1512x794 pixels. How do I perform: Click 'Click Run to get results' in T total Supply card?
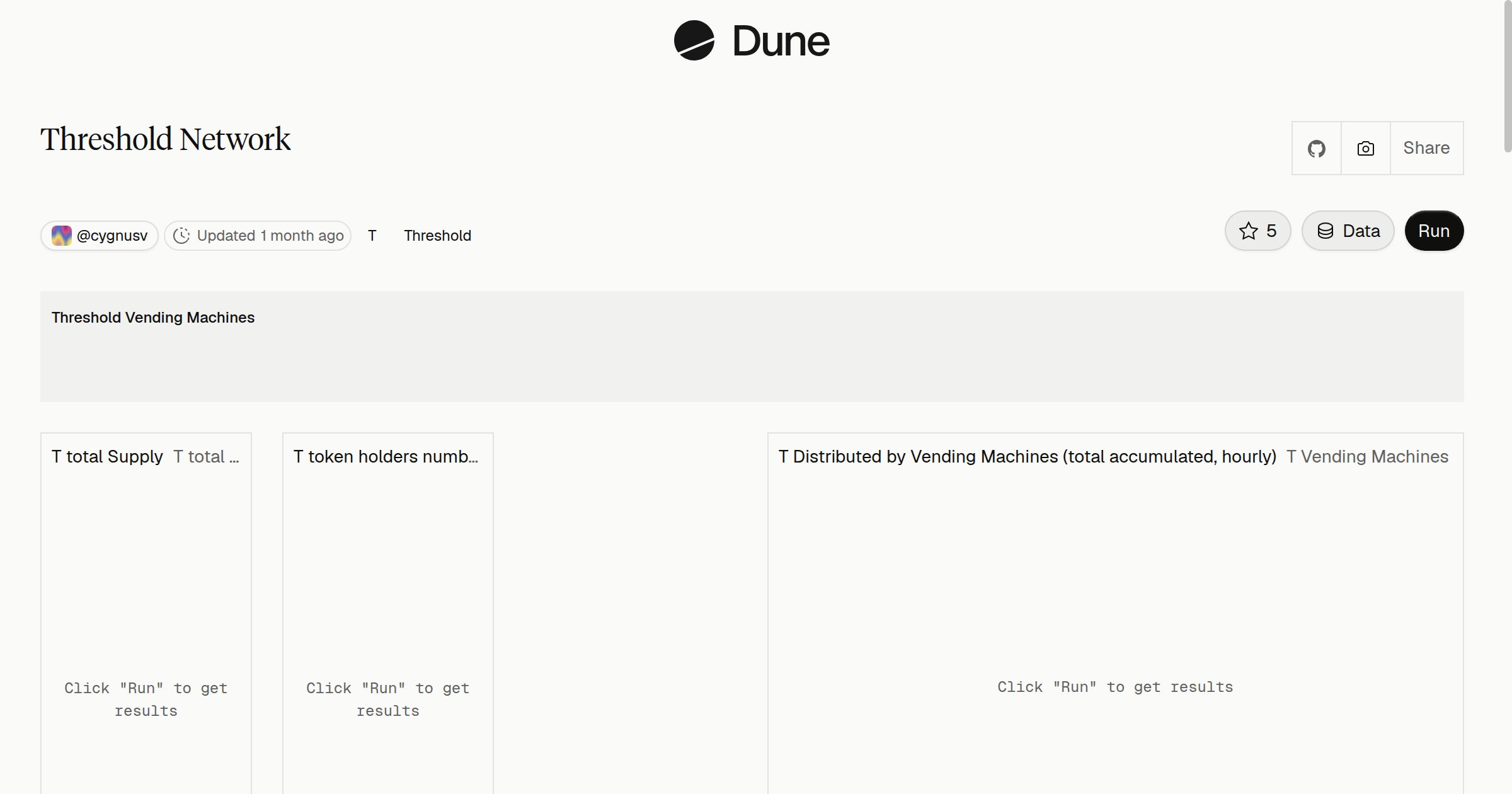pyautogui.click(x=146, y=699)
